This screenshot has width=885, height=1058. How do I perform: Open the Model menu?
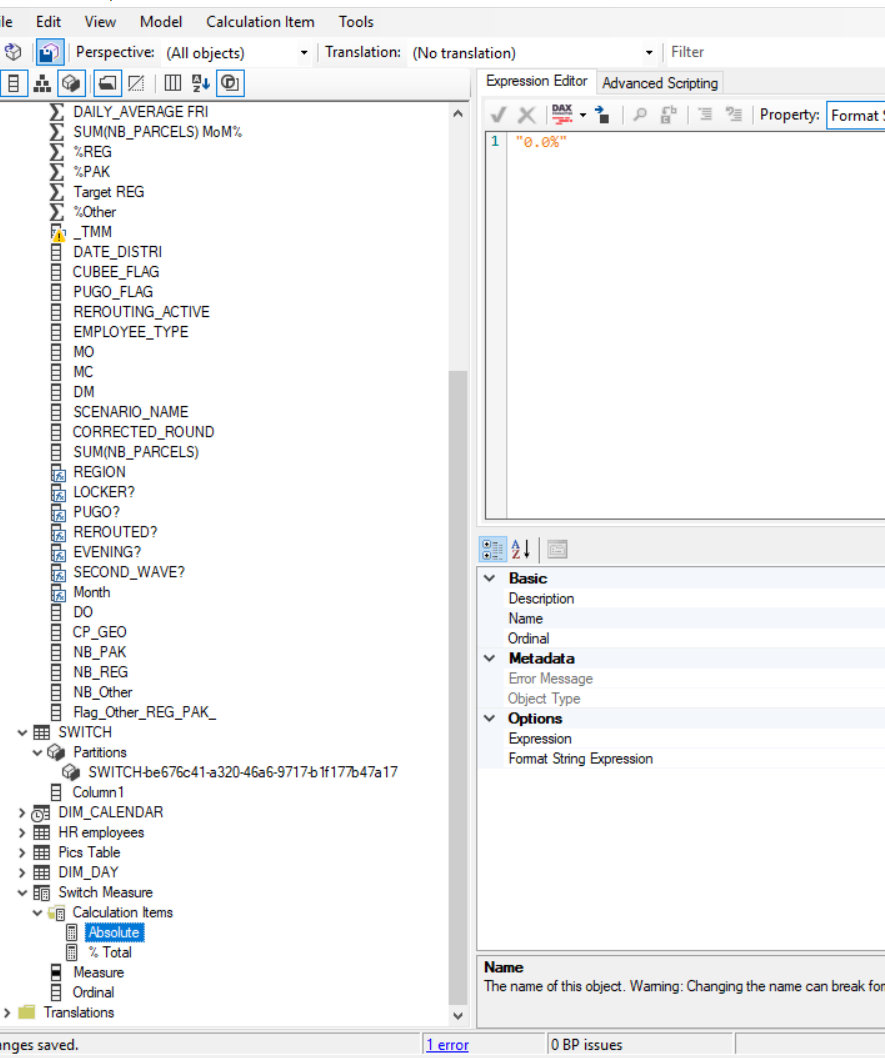point(161,22)
